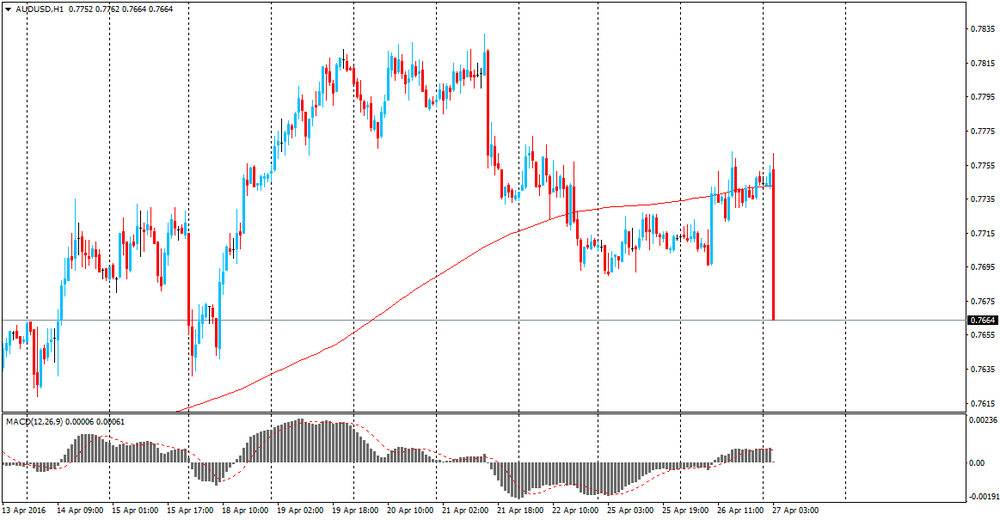
Task: Click the AUDUSD,H1 chart title text
Action: pyautogui.click(x=41, y=9)
